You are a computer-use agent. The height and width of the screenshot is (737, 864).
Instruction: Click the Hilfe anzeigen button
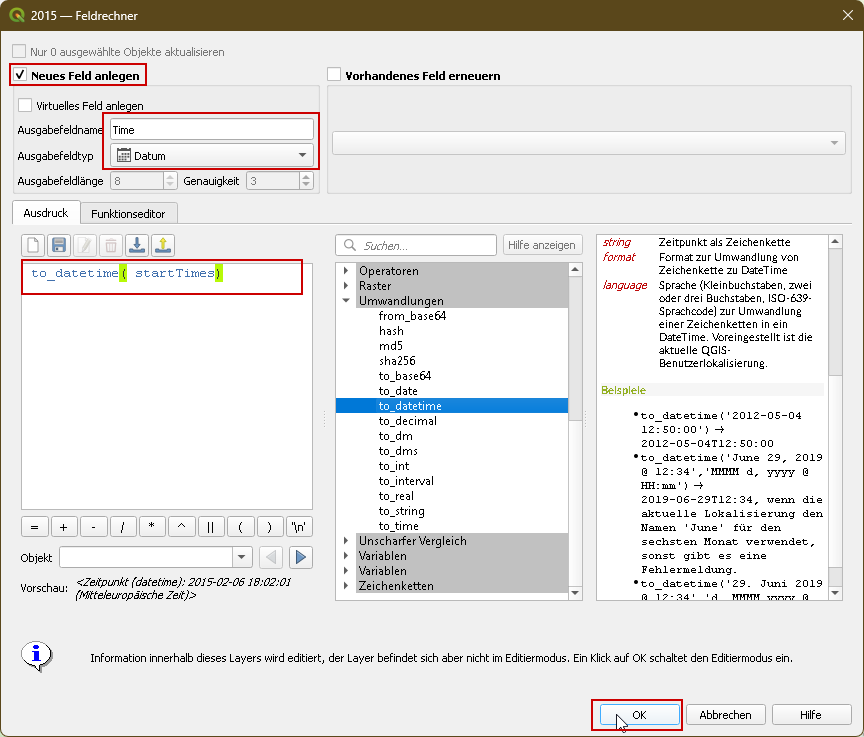541,245
